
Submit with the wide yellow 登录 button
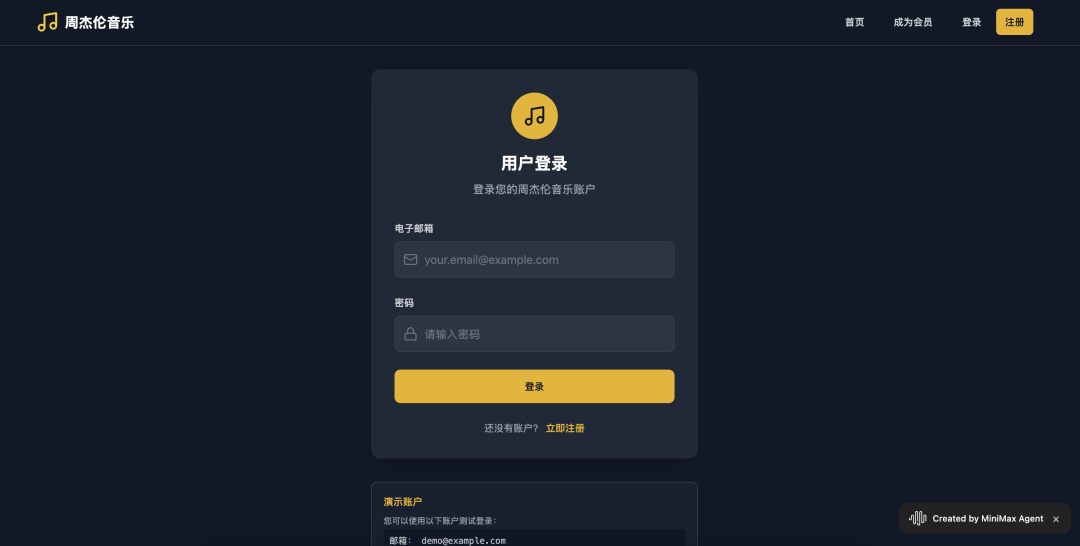tap(534, 386)
